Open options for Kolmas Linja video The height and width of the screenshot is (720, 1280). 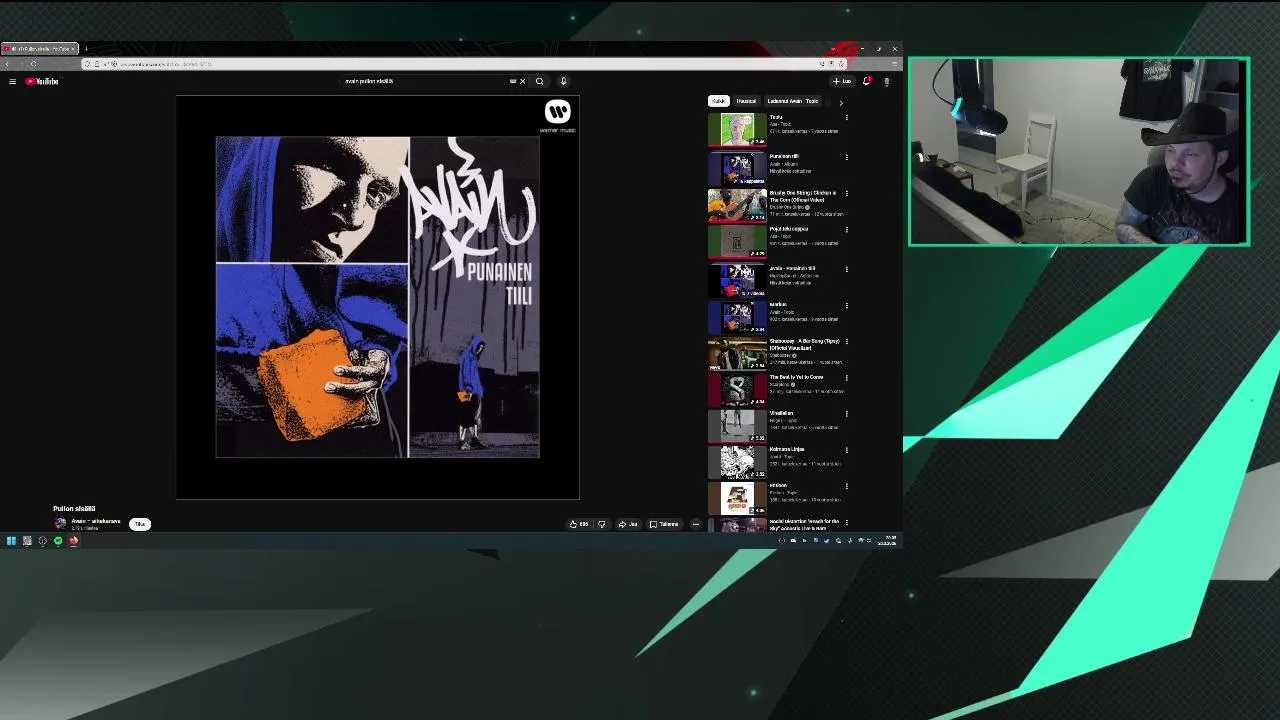[846, 449]
